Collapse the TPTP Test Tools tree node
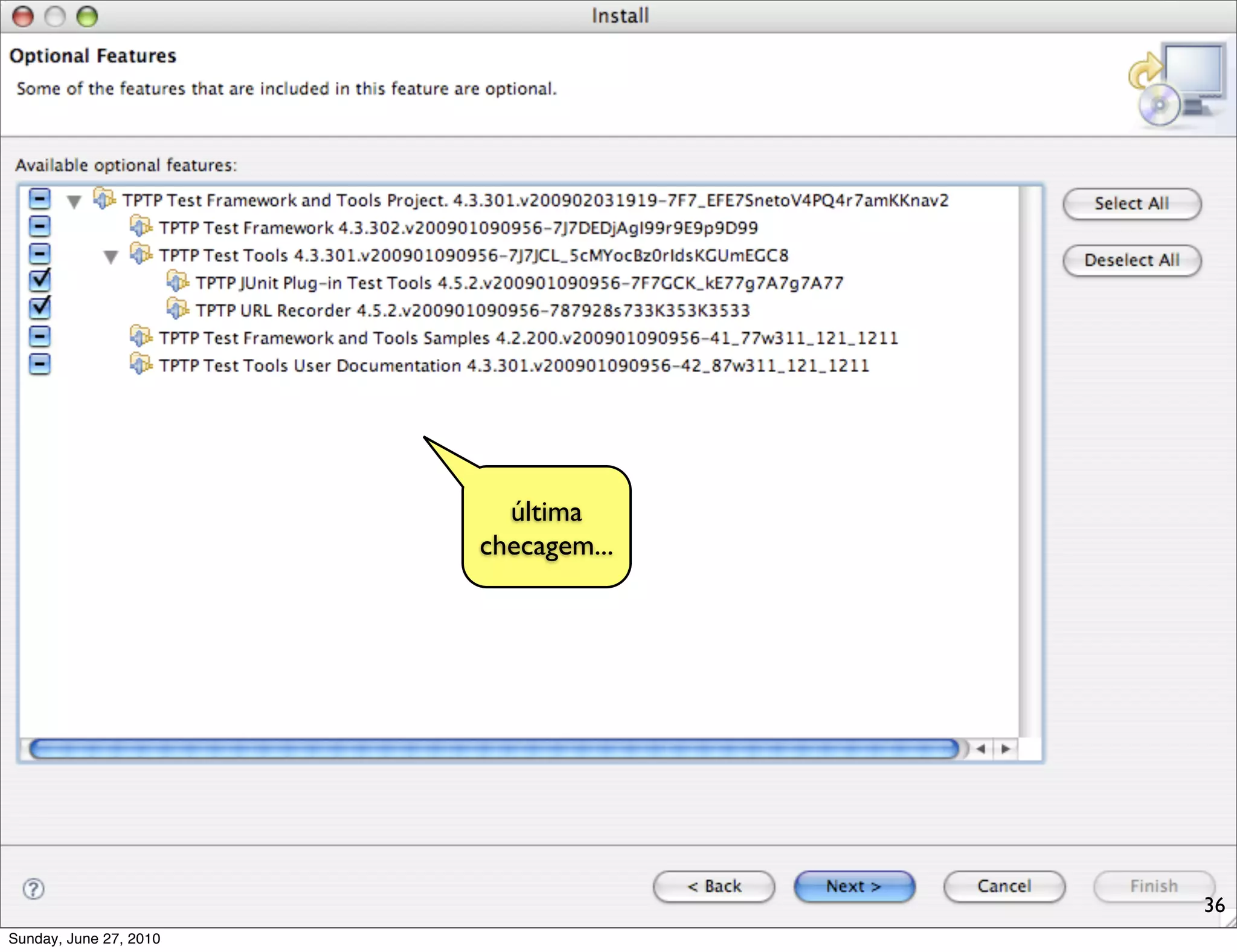This screenshot has width=1237, height=952. (111, 257)
